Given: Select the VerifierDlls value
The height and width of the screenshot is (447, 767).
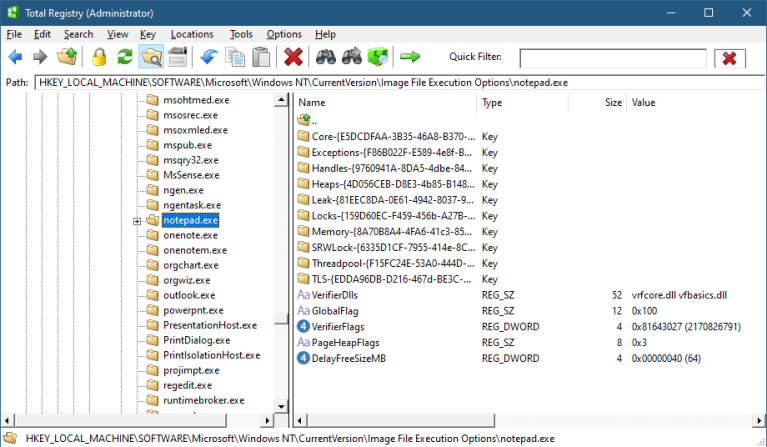Looking at the screenshot, I should click(x=335, y=295).
